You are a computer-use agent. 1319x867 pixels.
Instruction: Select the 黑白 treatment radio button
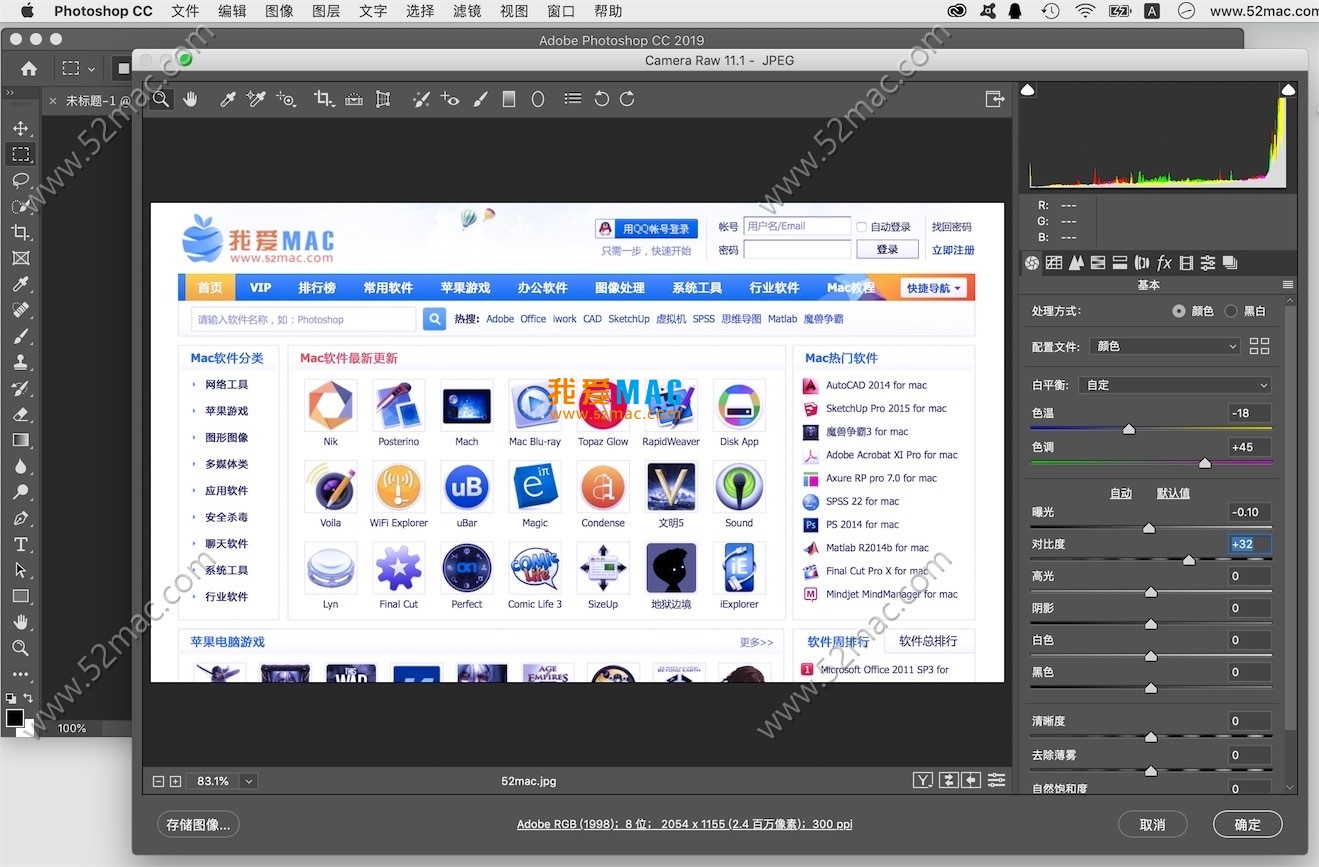pos(1231,311)
